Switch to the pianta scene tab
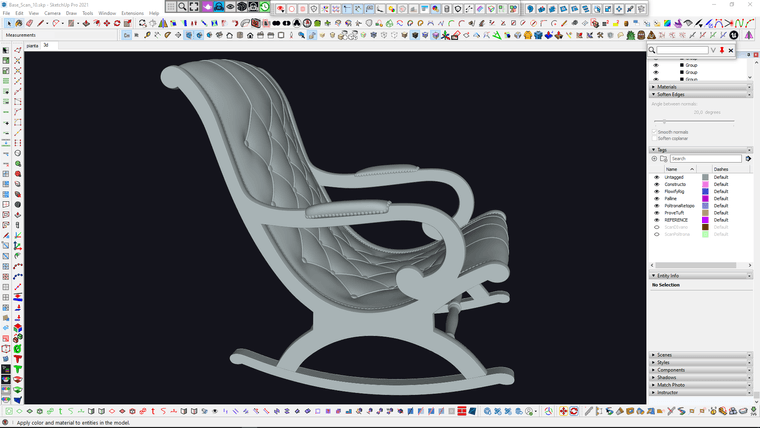760x428 pixels. 33,45
